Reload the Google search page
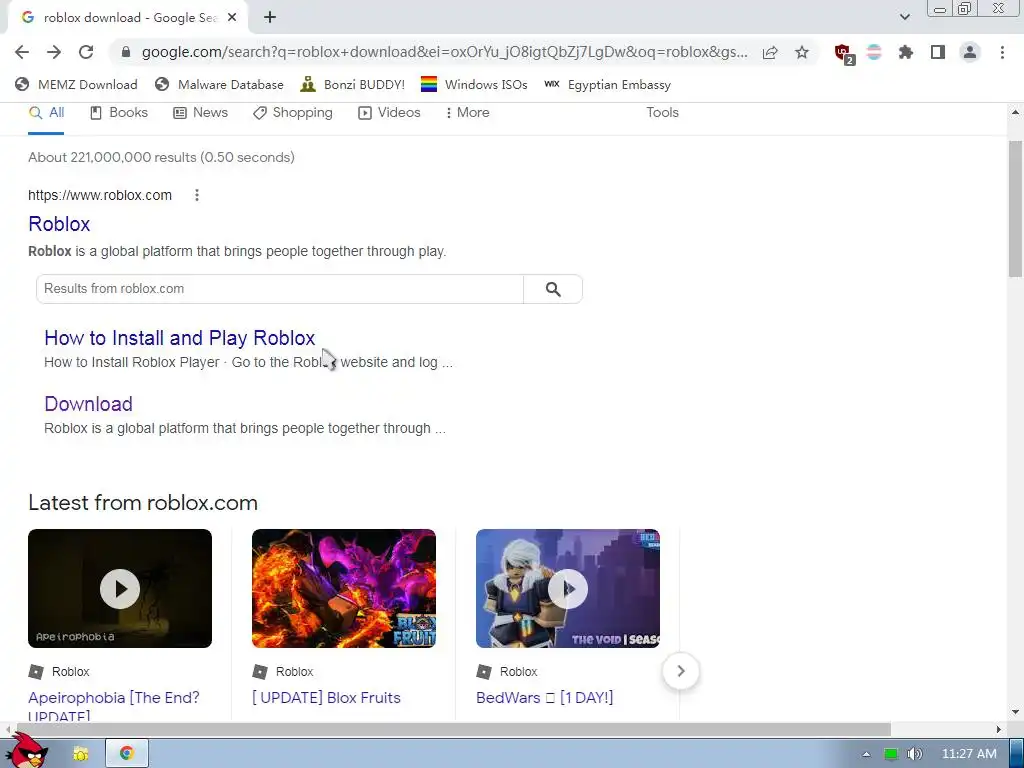Viewport: 1024px width, 768px height. (86, 52)
